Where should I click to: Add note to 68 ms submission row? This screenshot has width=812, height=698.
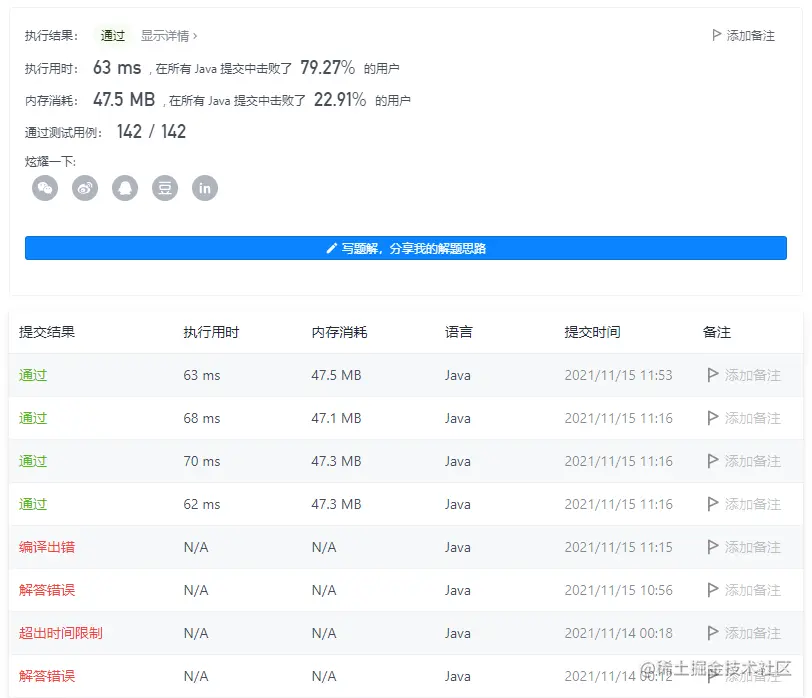tap(744, 418)
